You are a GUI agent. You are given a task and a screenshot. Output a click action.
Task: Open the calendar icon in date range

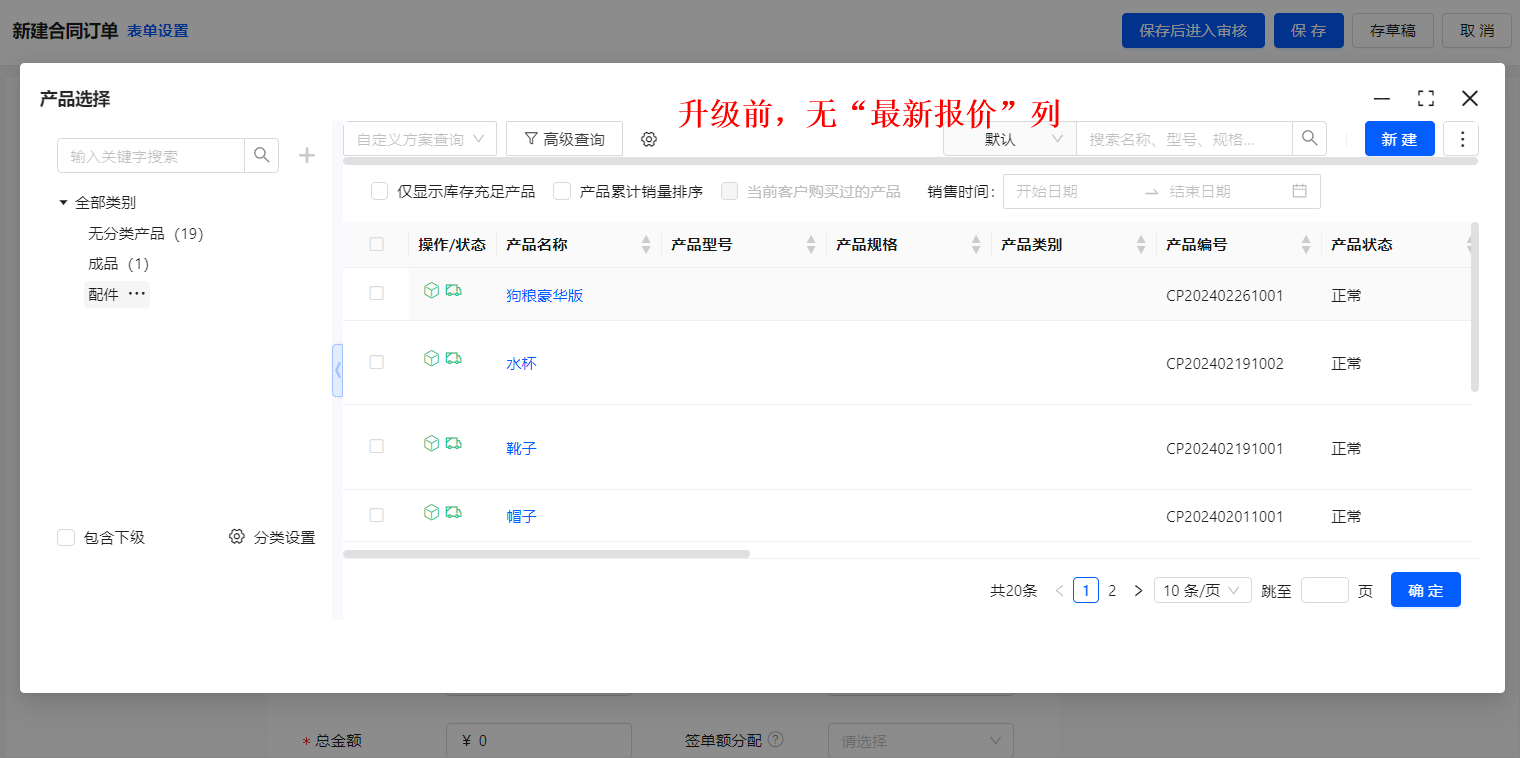[x=1300, y=191]
